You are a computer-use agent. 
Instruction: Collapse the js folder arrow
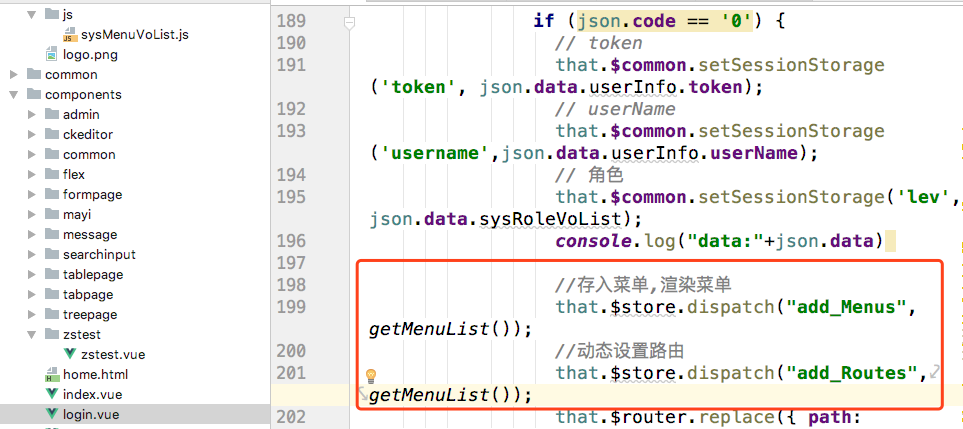click(x=32, y=14)
